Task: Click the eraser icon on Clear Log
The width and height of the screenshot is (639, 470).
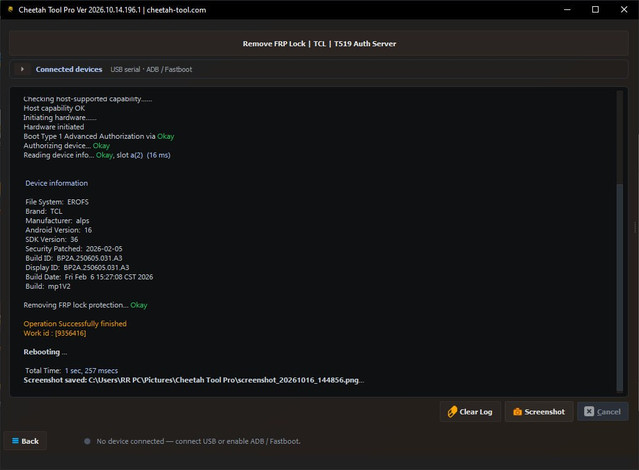Action: click(452, 412)
